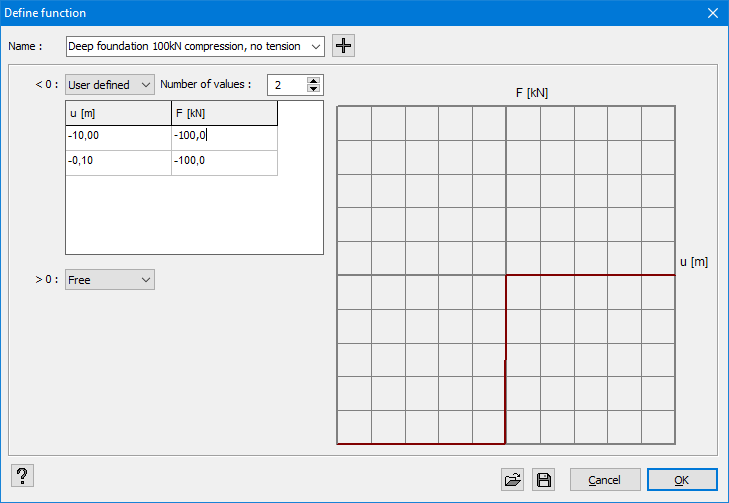The image size is (729, 503).
Task: Click the second row force cell -100,0
Action: (224, 161)
